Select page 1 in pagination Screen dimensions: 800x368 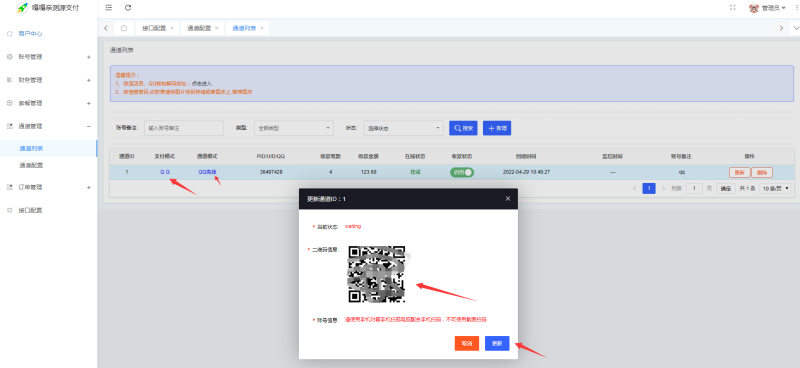(649, 188)
